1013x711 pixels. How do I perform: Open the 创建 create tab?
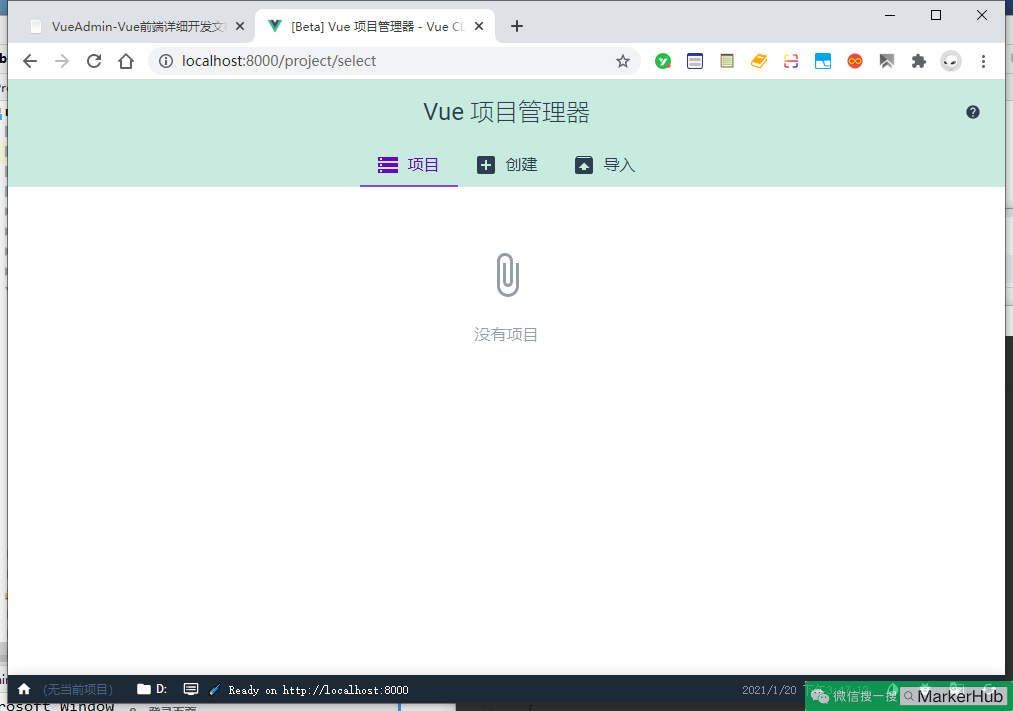click(507, 165)
